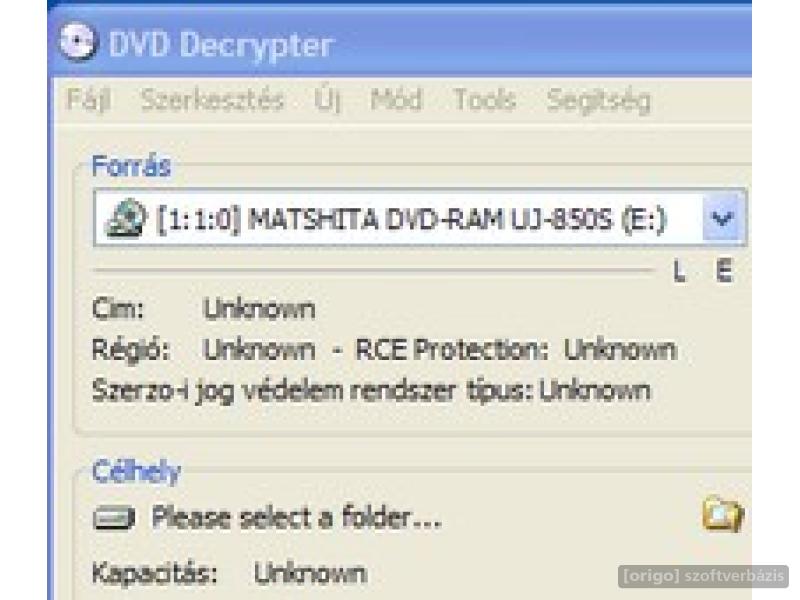Image resolution: width=800 pixels, height=600 pixels.
Task: Click the L indicator under the source drive
Action: pyautogui.click(x=679, y=271)
